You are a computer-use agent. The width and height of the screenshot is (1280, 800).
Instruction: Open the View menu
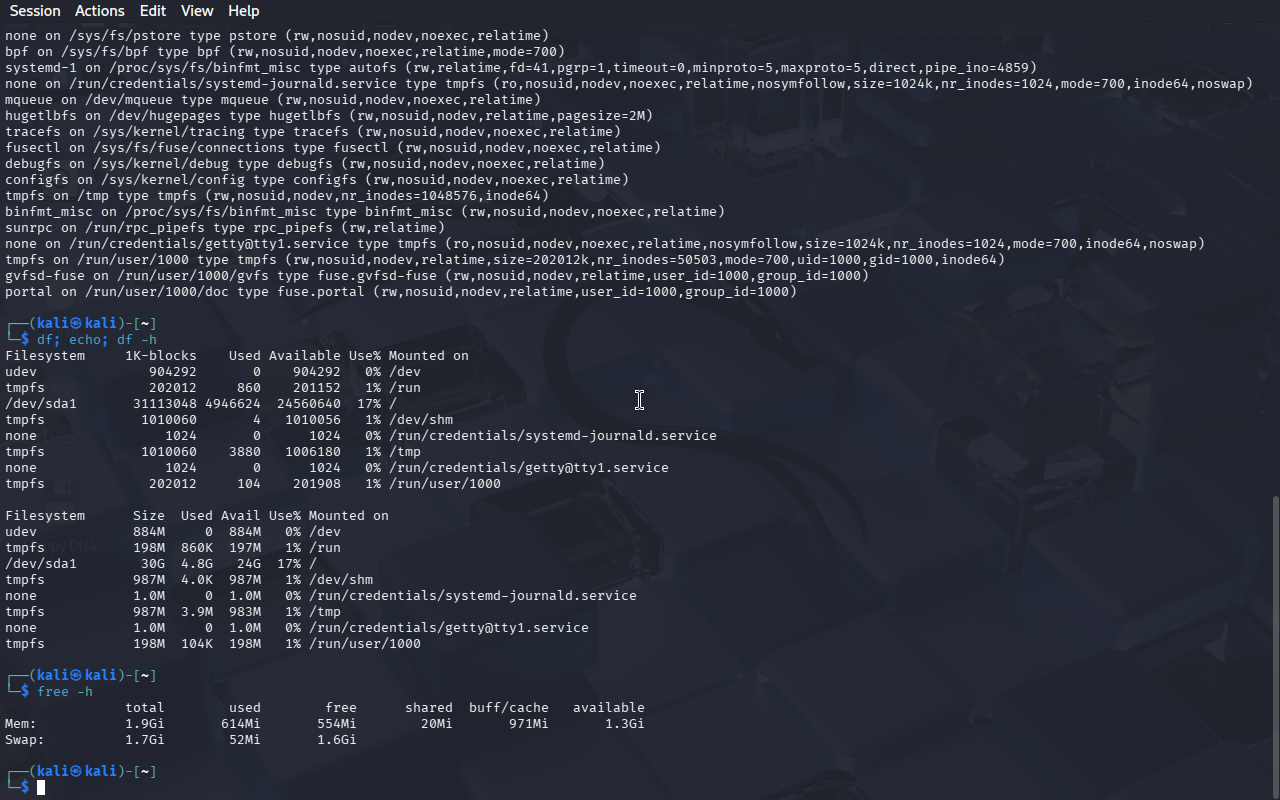[x=197, y=11]
